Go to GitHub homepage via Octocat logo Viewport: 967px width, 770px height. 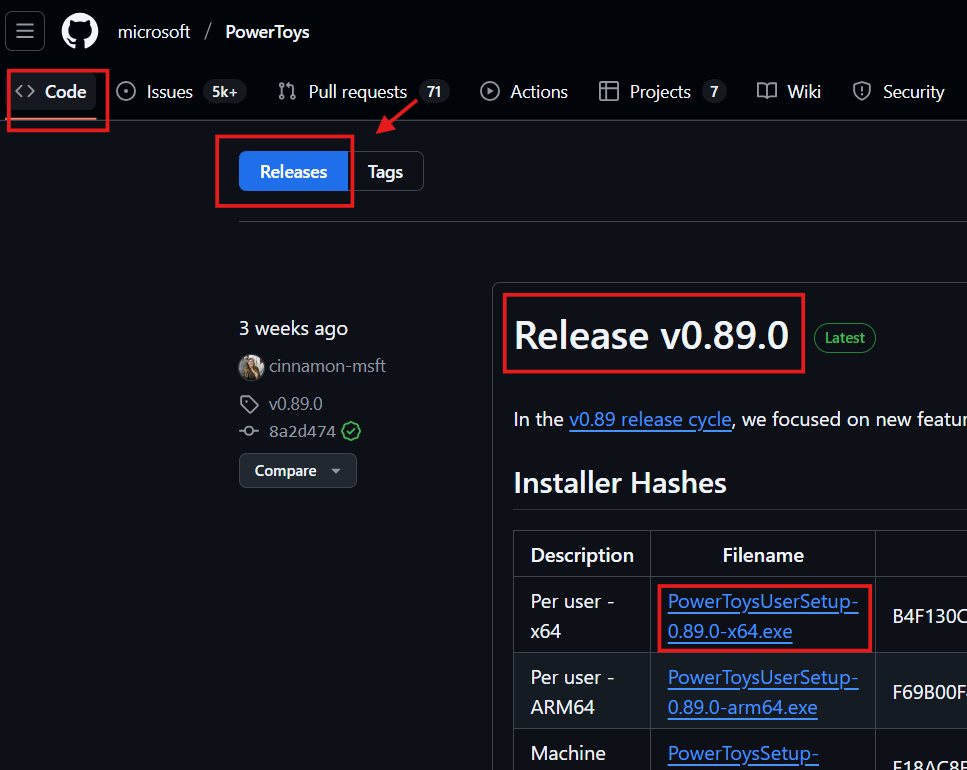(80, 31)
